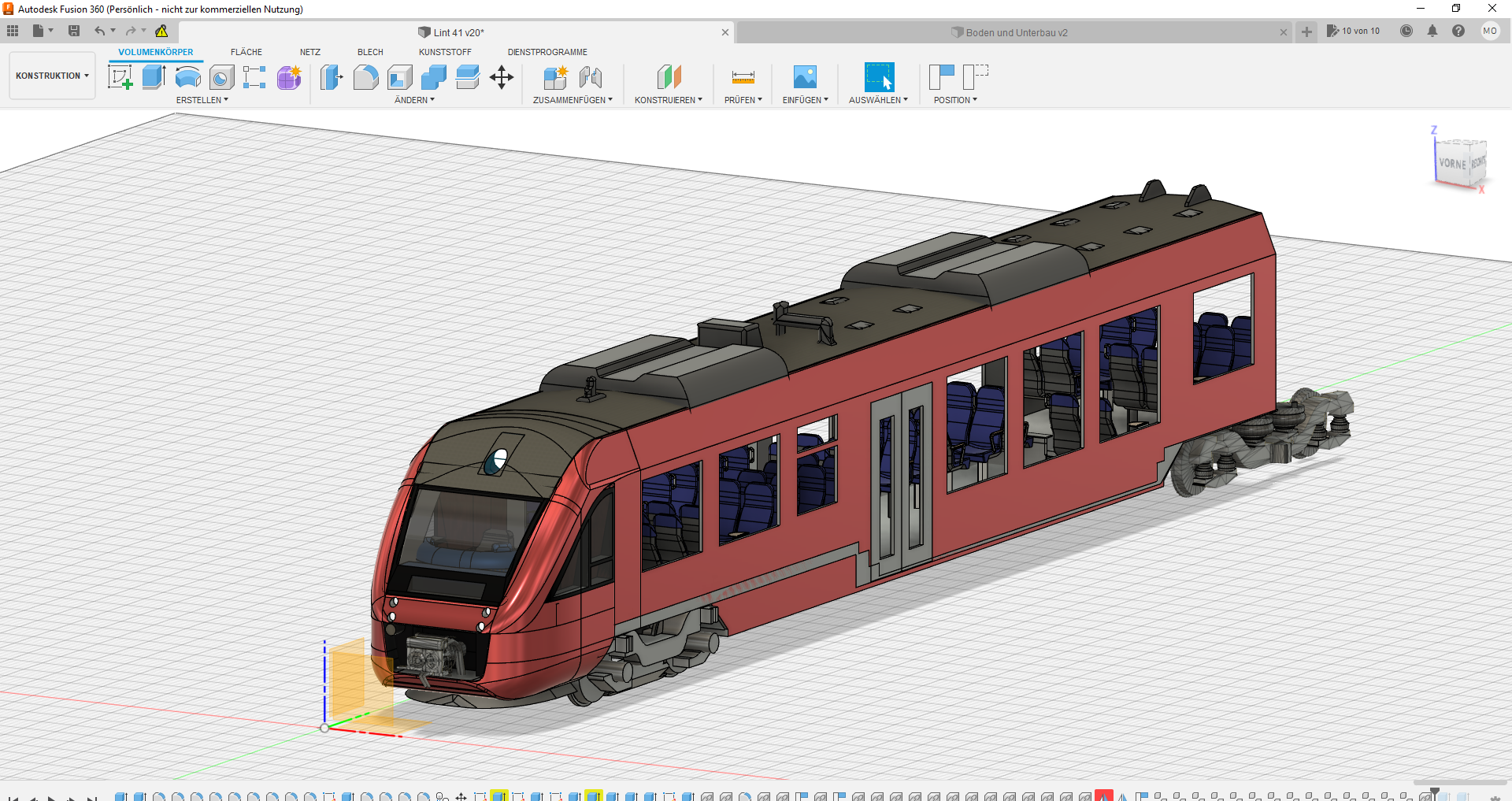Choose the Revolve (Drehen) tool
The height and width of the screenshot is (801, 1512).
coord(187,77)
